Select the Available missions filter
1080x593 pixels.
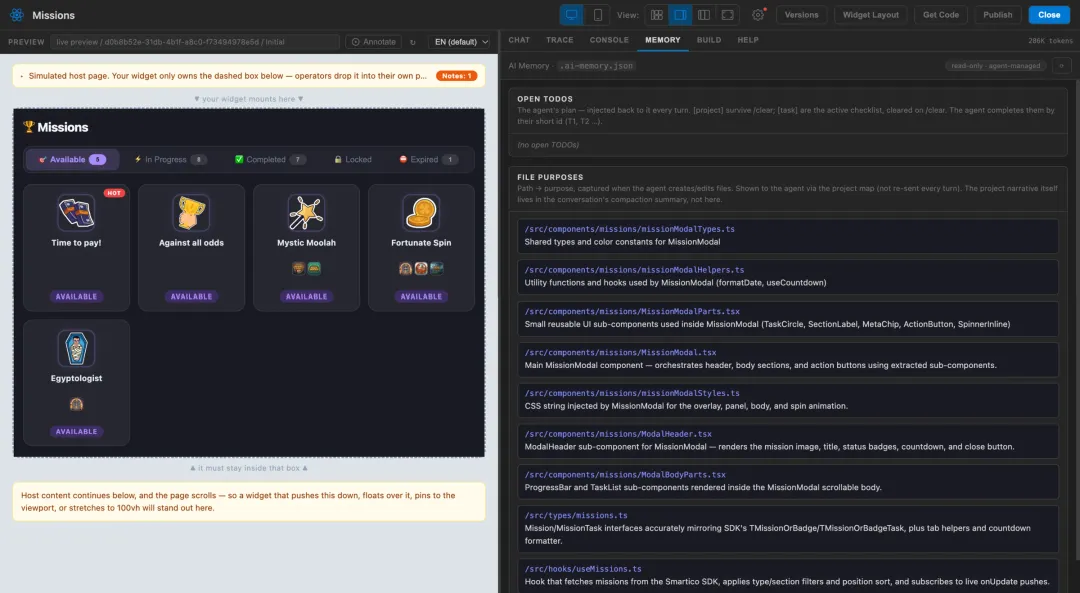pyautogui.click(x=72, y=159)
